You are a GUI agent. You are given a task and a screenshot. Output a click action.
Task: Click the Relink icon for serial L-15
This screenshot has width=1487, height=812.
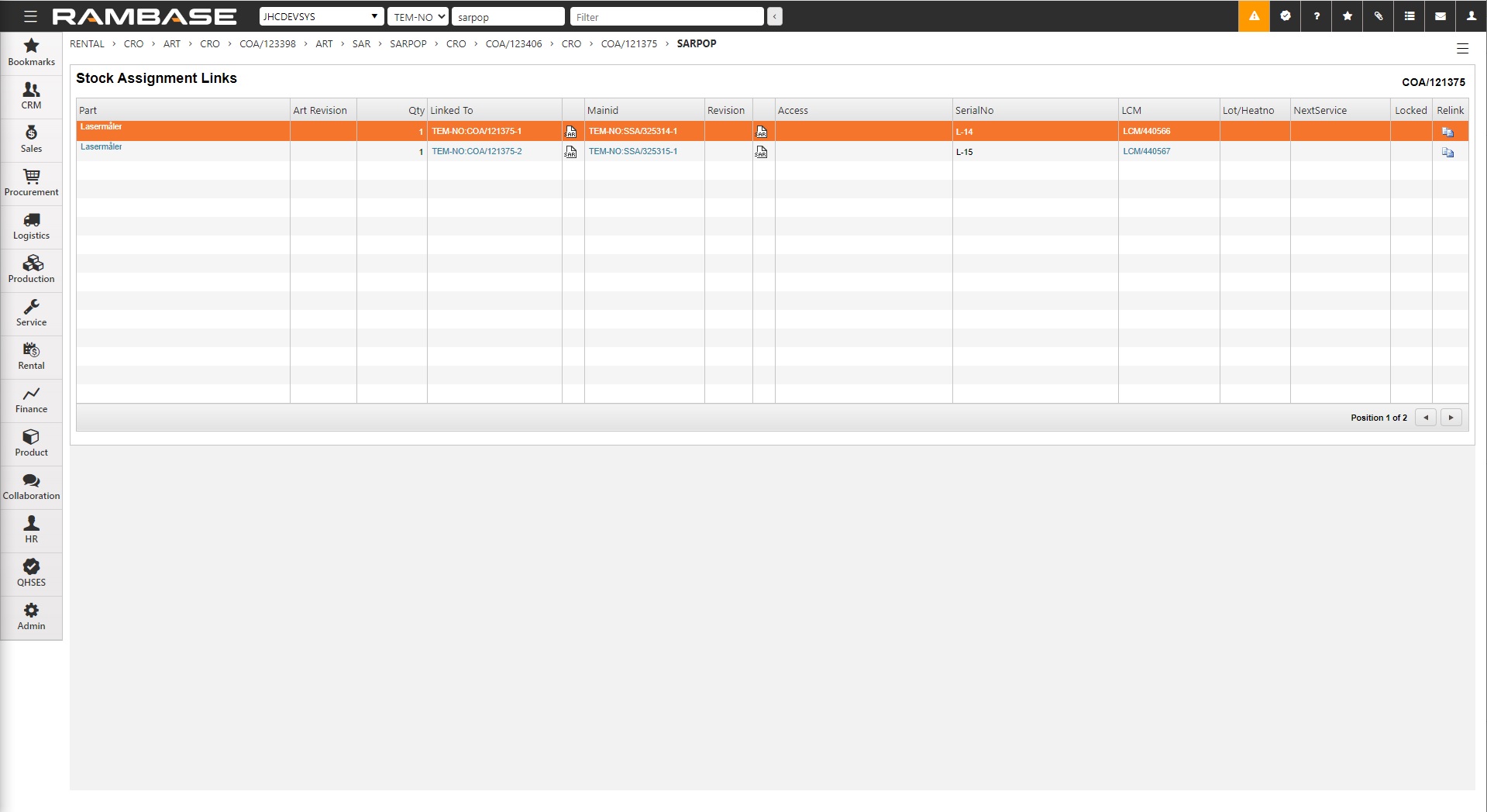[1447, 153]
